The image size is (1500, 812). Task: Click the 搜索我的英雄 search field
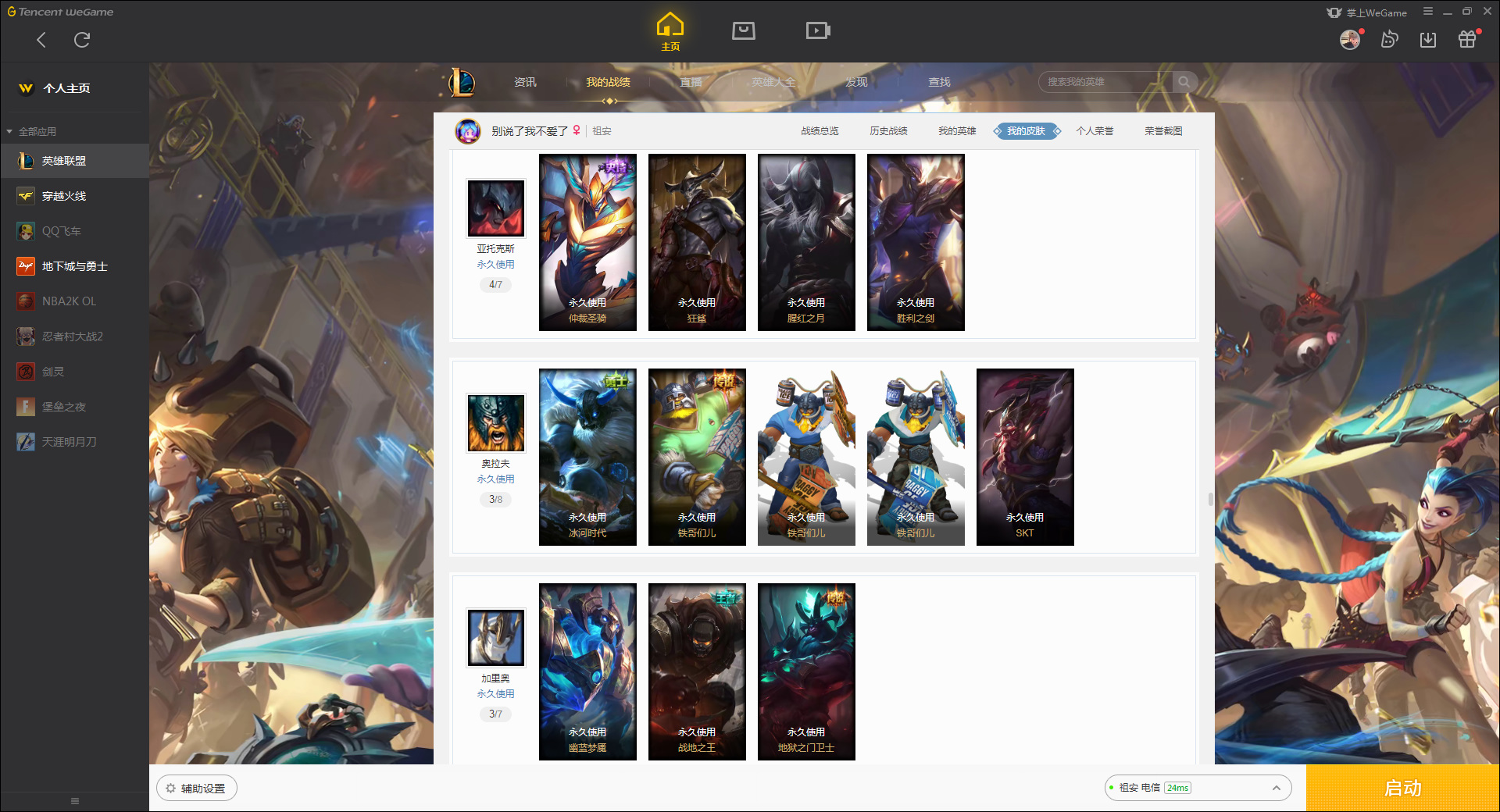(1105, 82)
